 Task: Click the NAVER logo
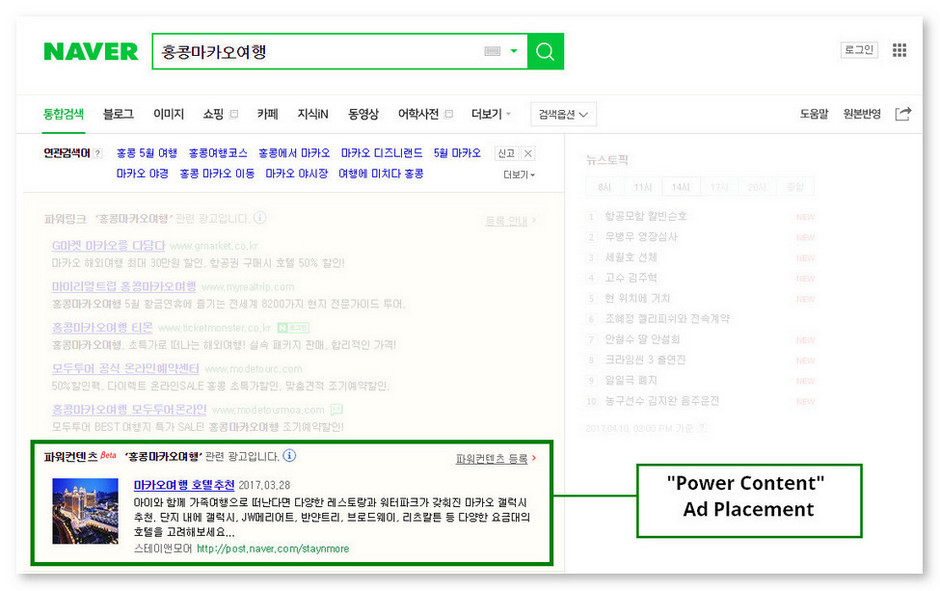pos(91,52)
